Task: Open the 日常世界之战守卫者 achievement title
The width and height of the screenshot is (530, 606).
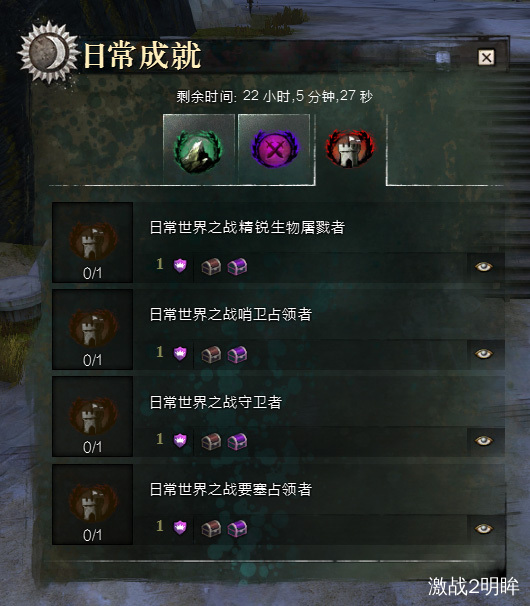Action: click(216, 402)
